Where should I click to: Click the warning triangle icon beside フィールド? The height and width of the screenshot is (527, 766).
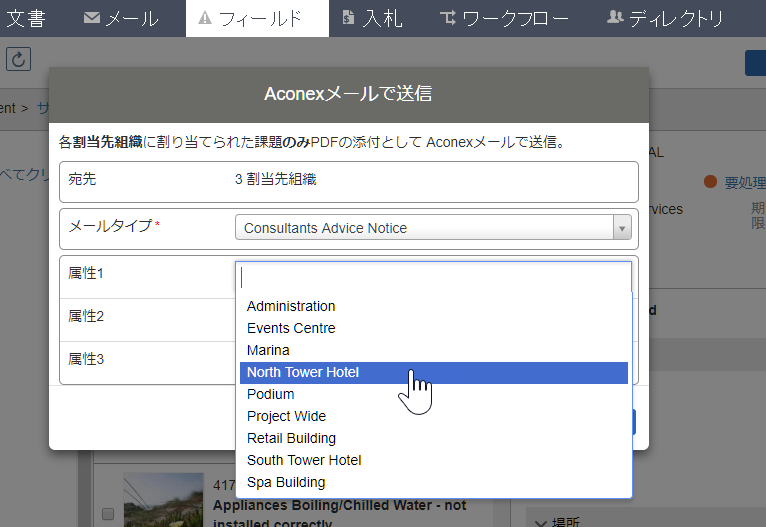pos(205,18)
